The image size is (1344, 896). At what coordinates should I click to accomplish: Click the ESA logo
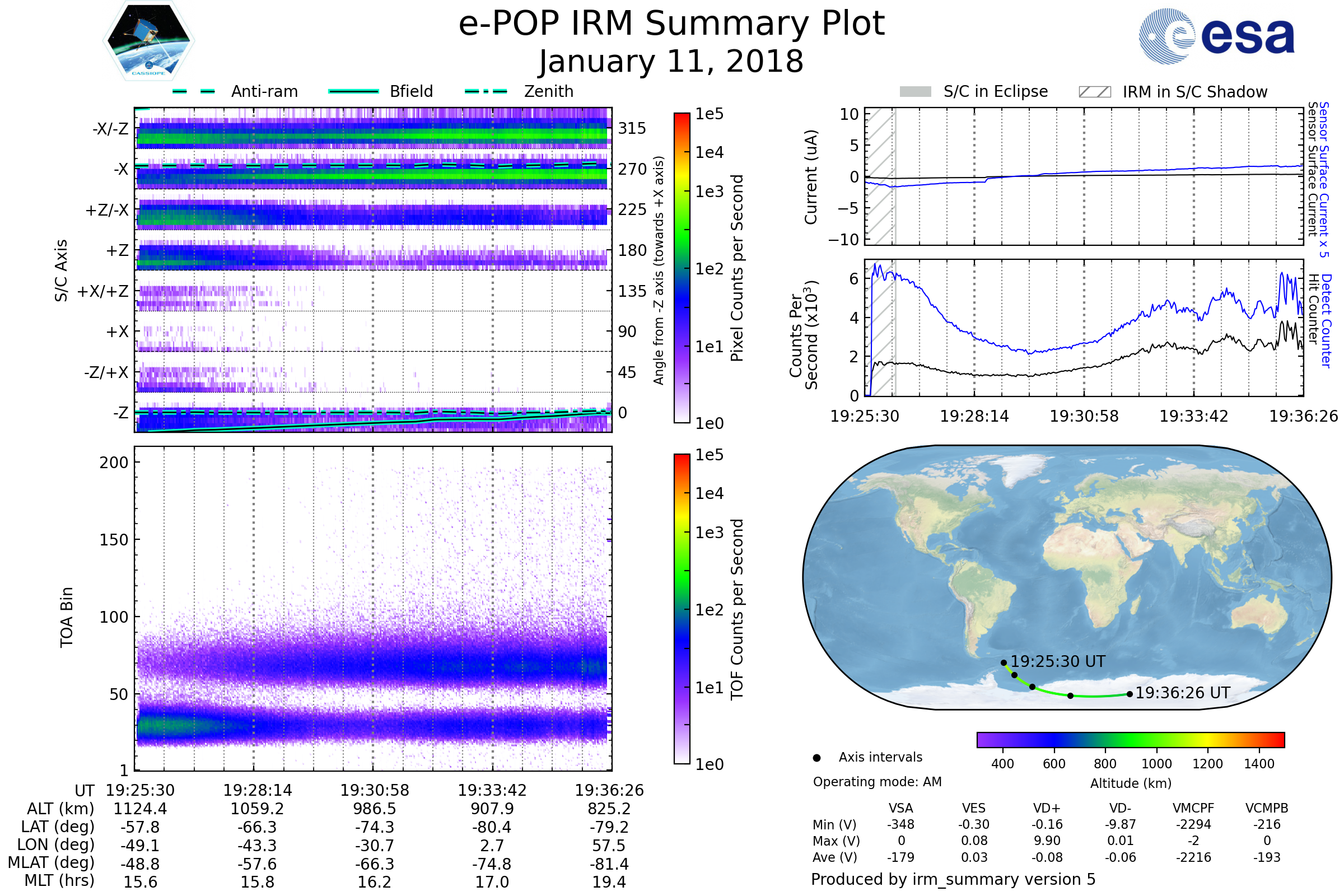pos(1217,36)
